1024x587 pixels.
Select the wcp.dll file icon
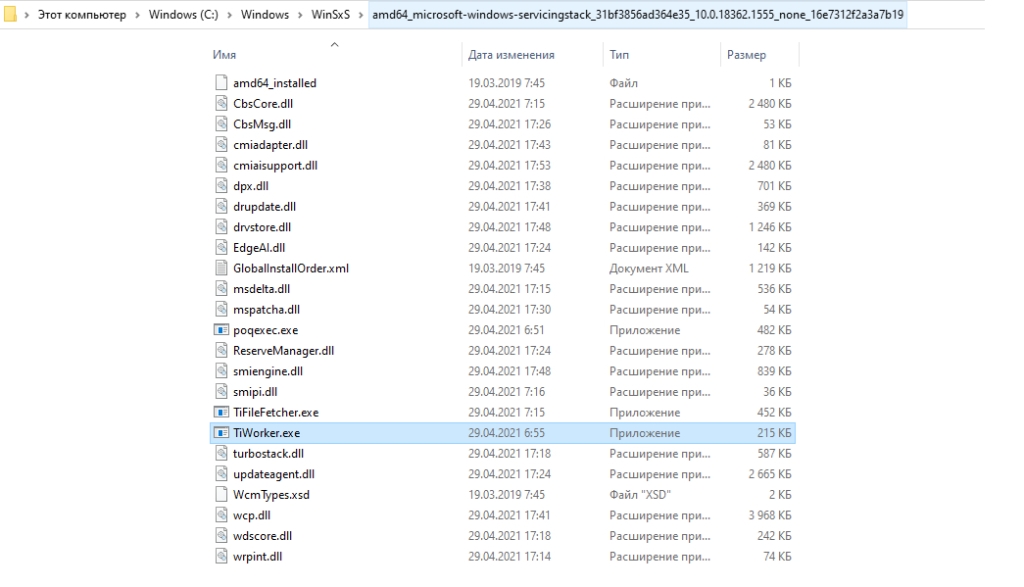point(222,515)
